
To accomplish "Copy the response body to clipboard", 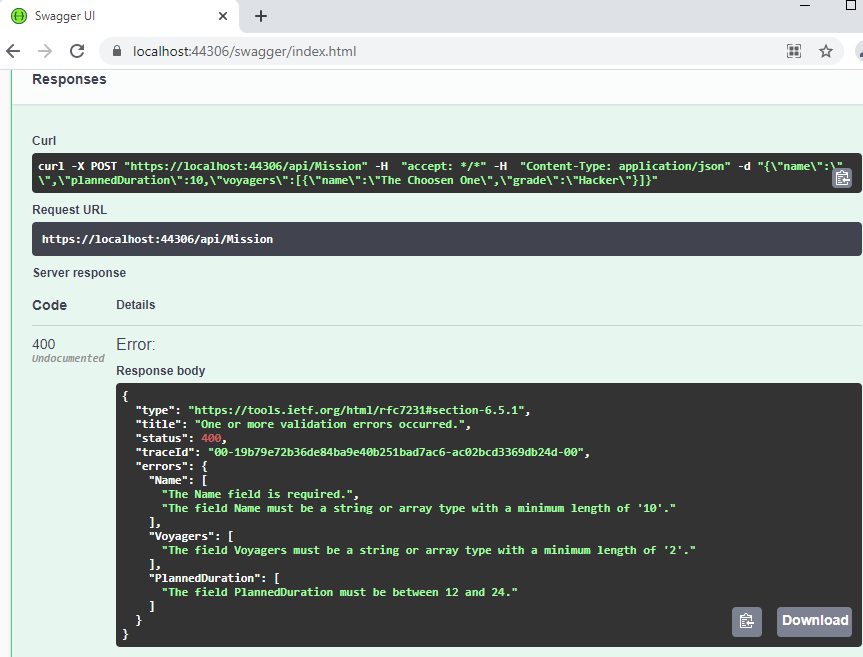I will pyautogui.click(x=746, y=621).
